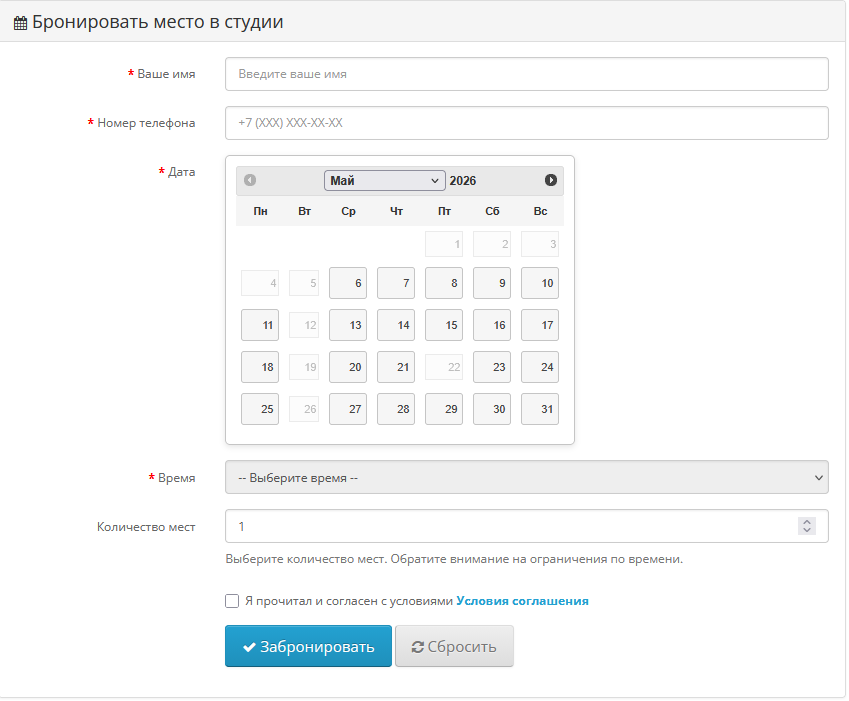Tick the agreement terms checkbox

(232, 601)
